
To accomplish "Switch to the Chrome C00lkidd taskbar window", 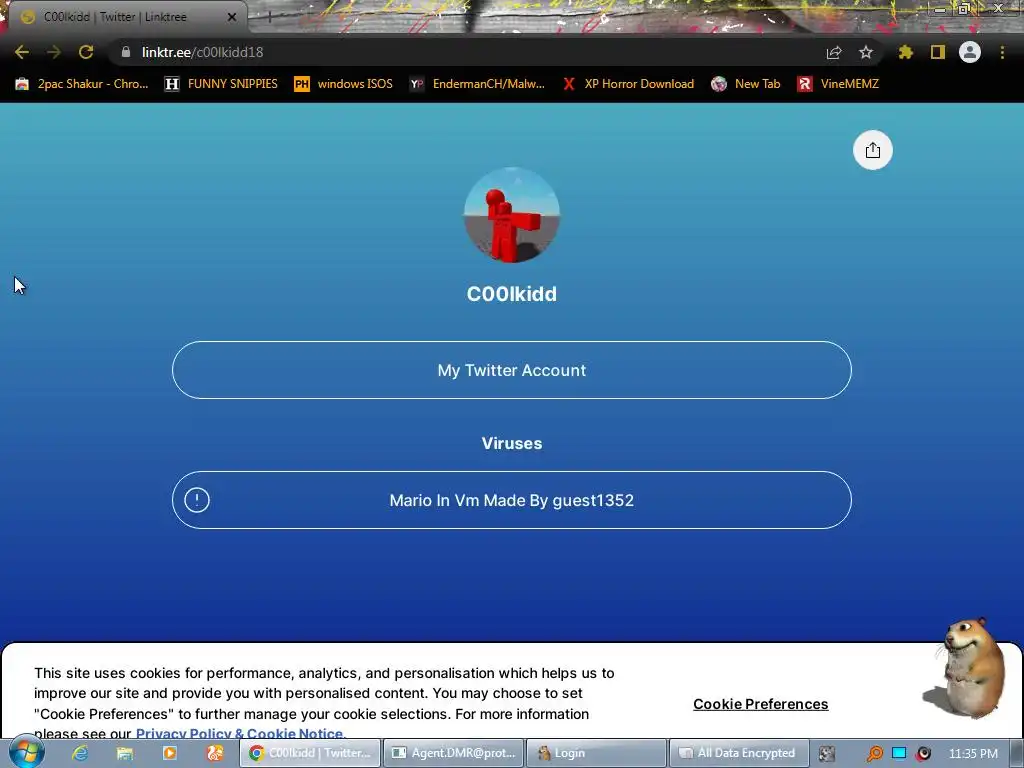I will point(310,753).
